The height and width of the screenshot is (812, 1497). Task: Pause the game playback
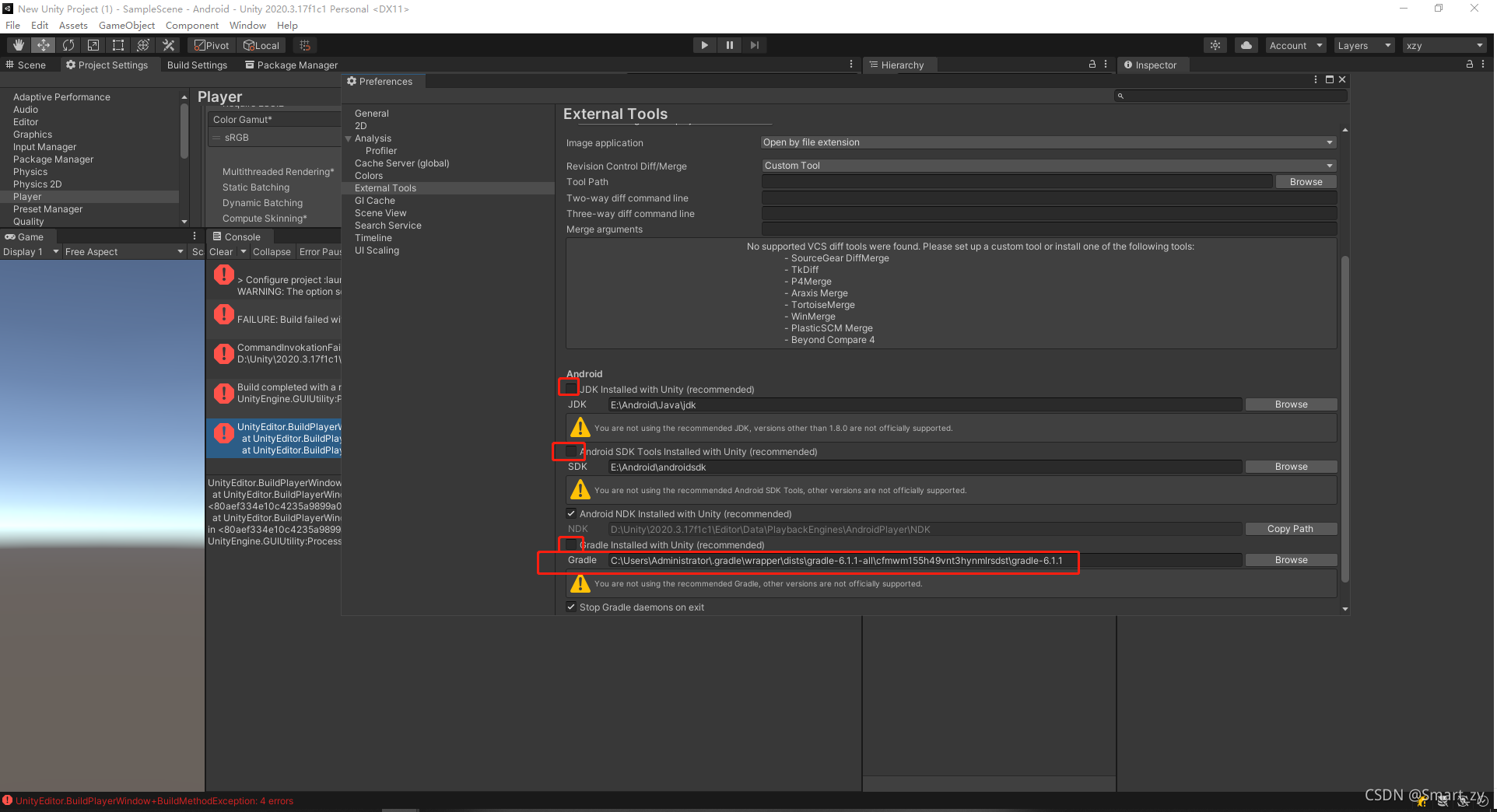[x=730, y=45]
